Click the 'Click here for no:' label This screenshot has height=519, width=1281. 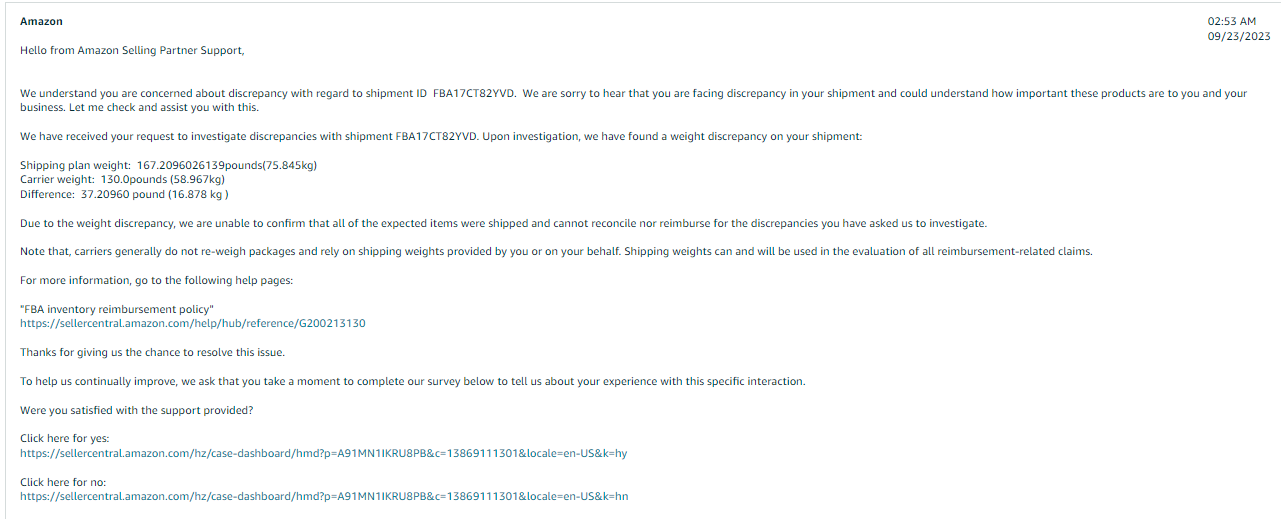click(63, 482)
